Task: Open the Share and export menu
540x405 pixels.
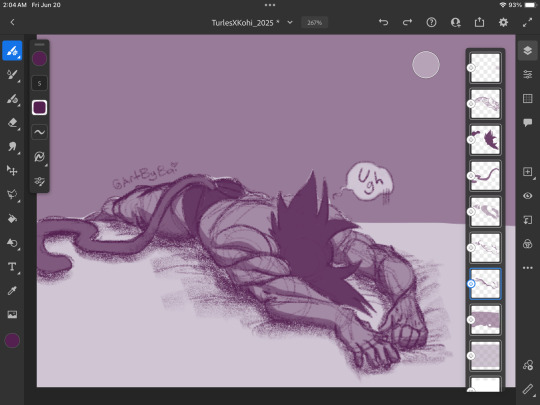Action: (479, 22)
